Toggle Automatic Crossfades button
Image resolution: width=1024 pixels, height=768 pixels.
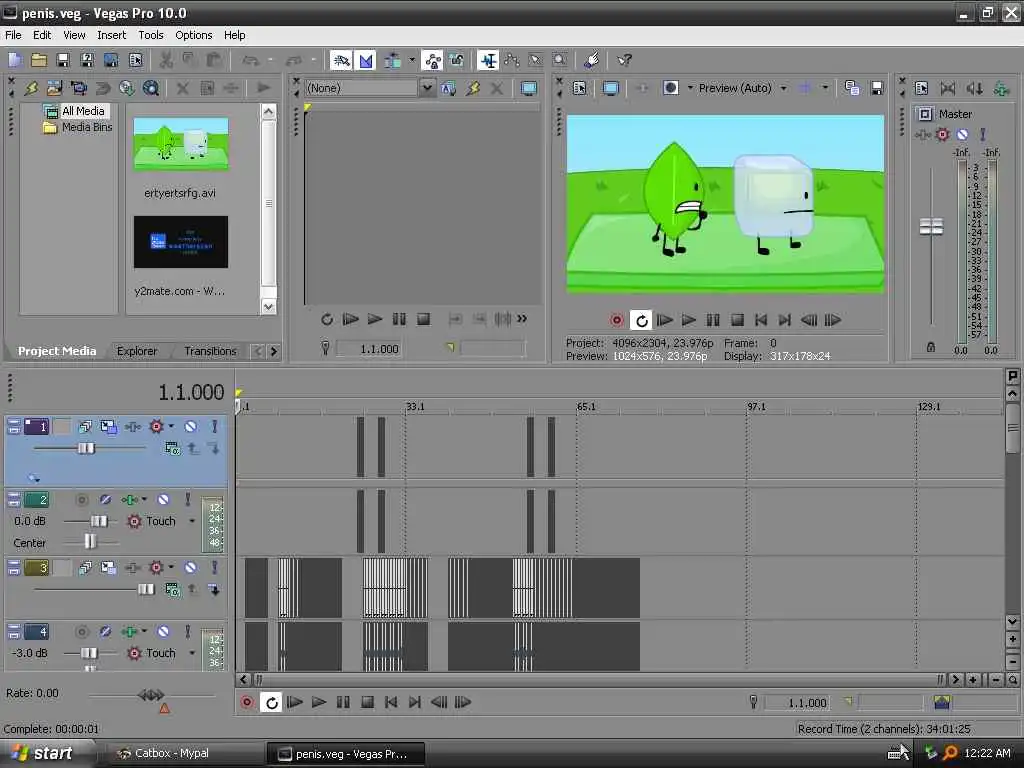[x=366, y=61]
